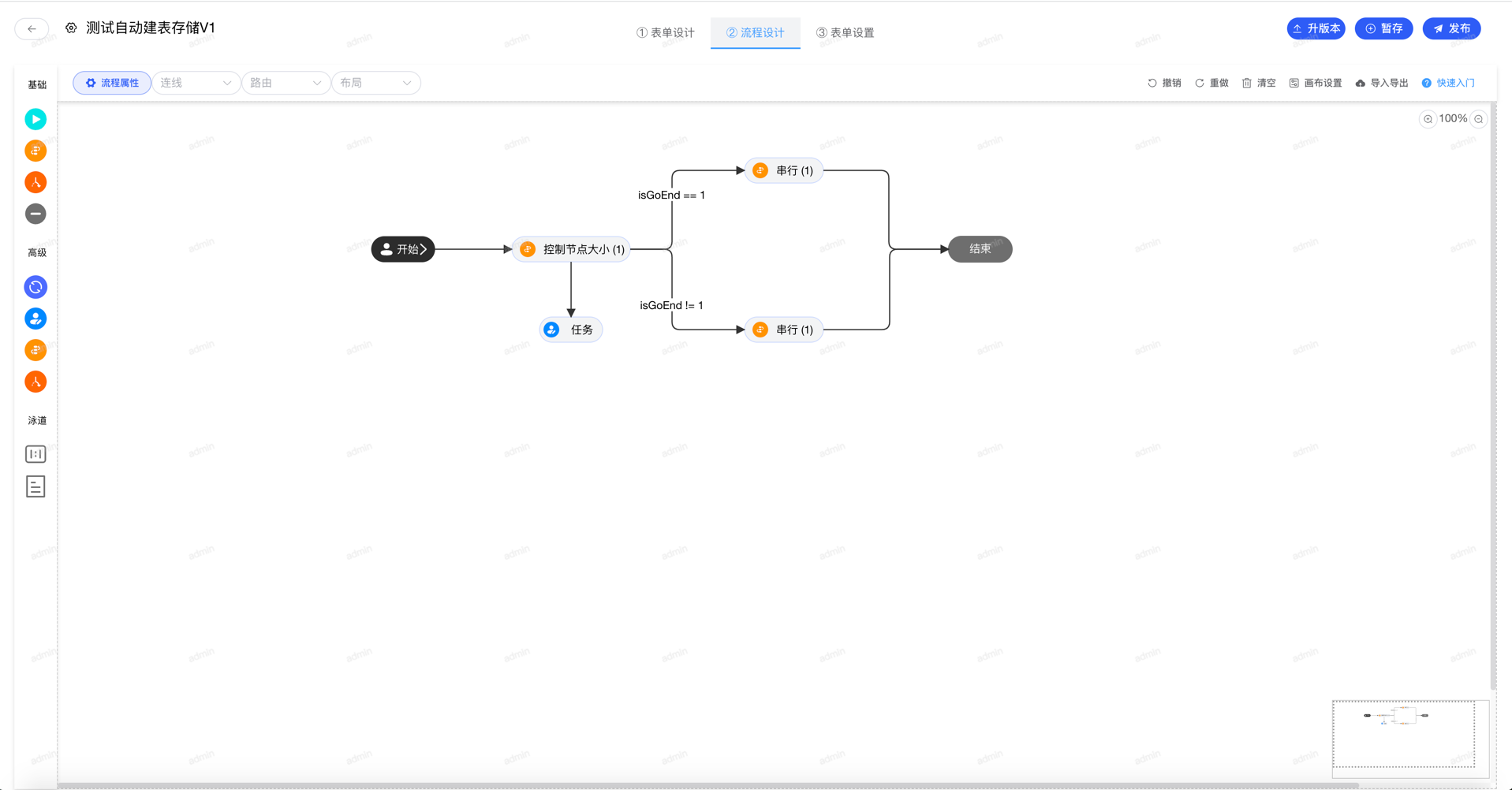Select the gray minus end node icon
1512x790 pixels.
pyautogui.click(x=35, y=214)
